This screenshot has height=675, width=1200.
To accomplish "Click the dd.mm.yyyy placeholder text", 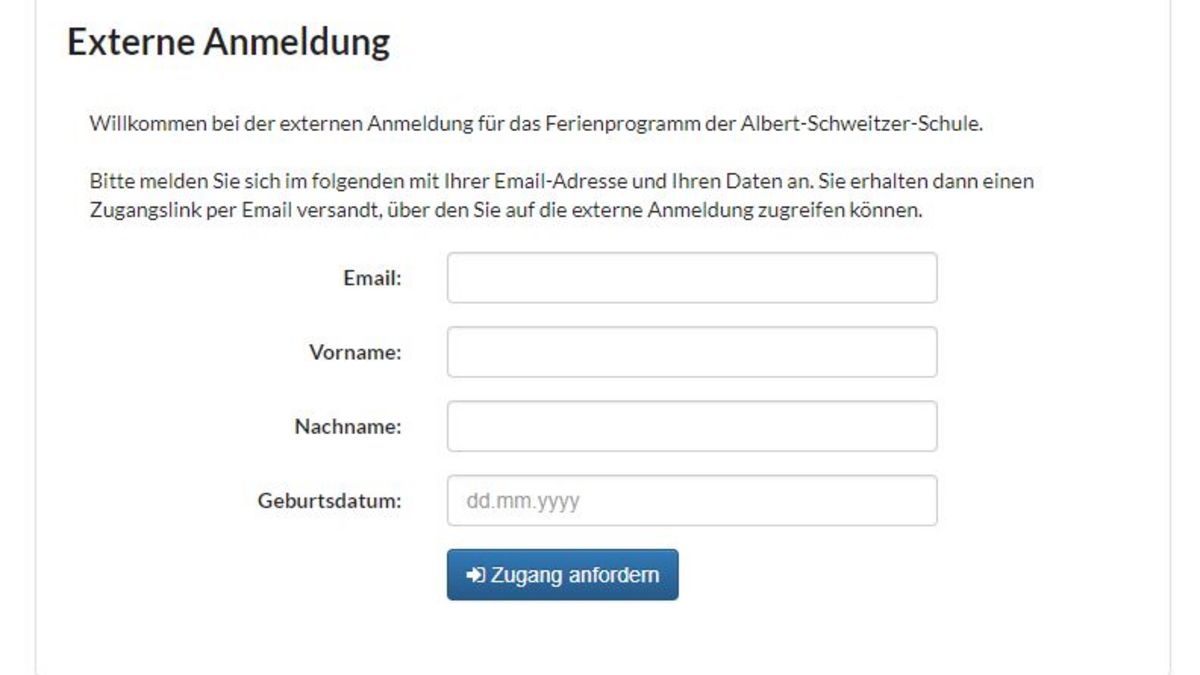I will coord(523,501).
